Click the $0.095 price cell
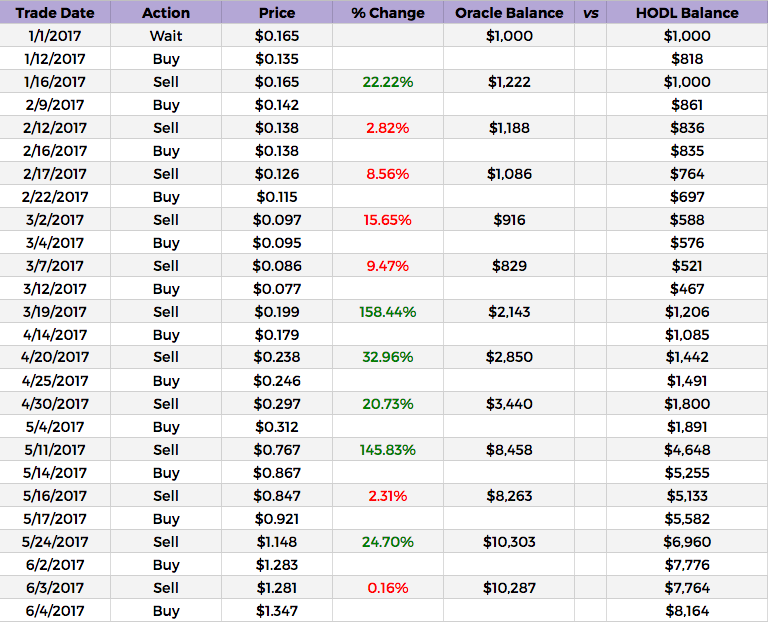The image size is (768, 622). (277, 243)
